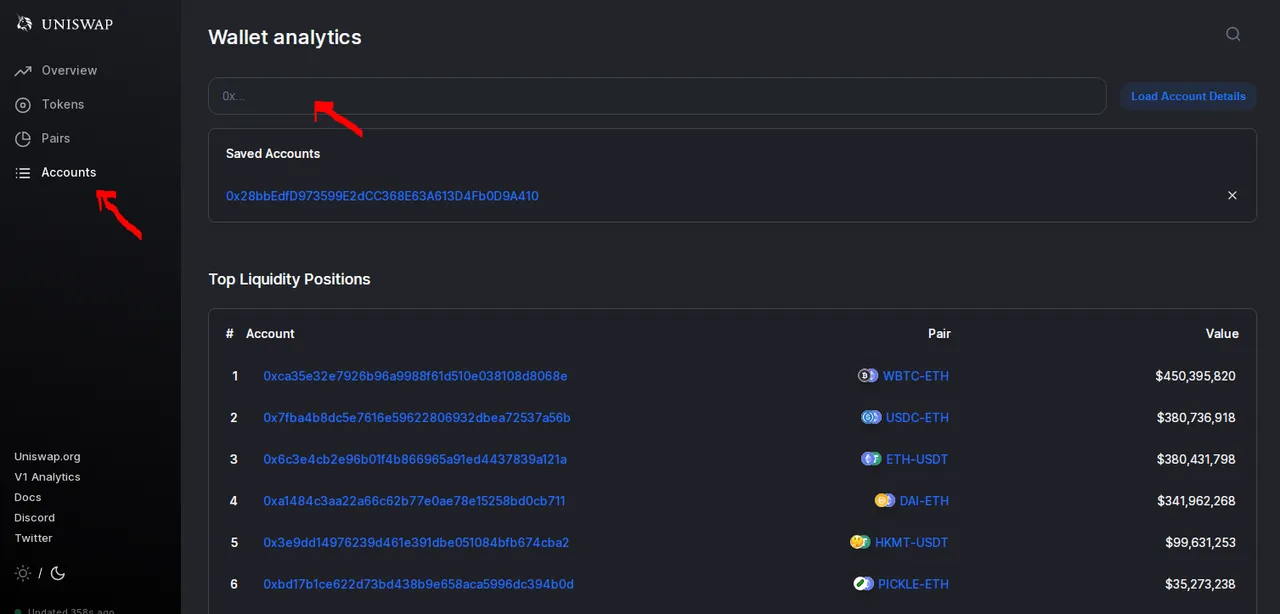Click the $380,736,918 value
1280x614 pixels.
pos(1196,418)
